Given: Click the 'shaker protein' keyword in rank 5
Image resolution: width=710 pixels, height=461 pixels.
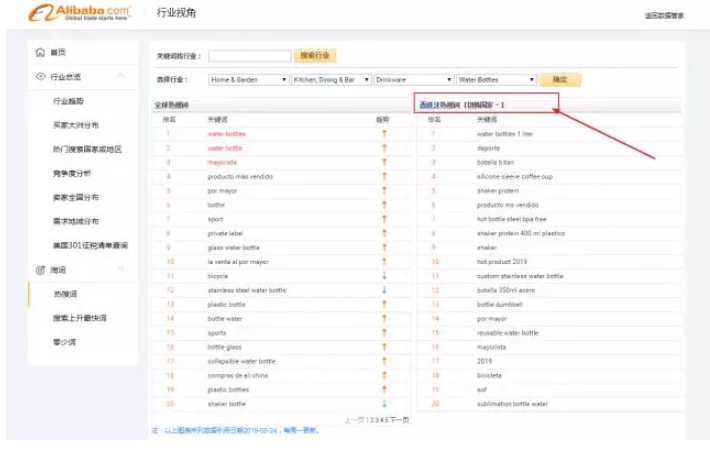Looking at the screenshot, I should [498, 191].
